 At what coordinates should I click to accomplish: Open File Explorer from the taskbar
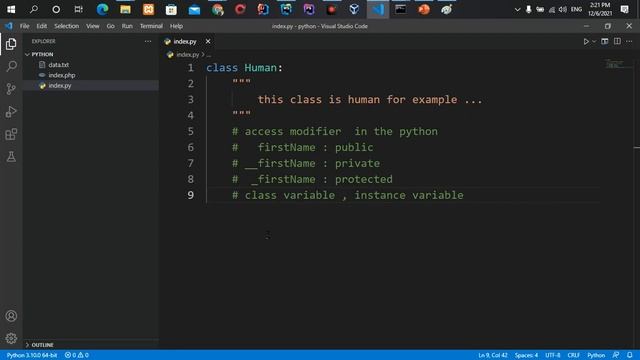pos(125,9)
